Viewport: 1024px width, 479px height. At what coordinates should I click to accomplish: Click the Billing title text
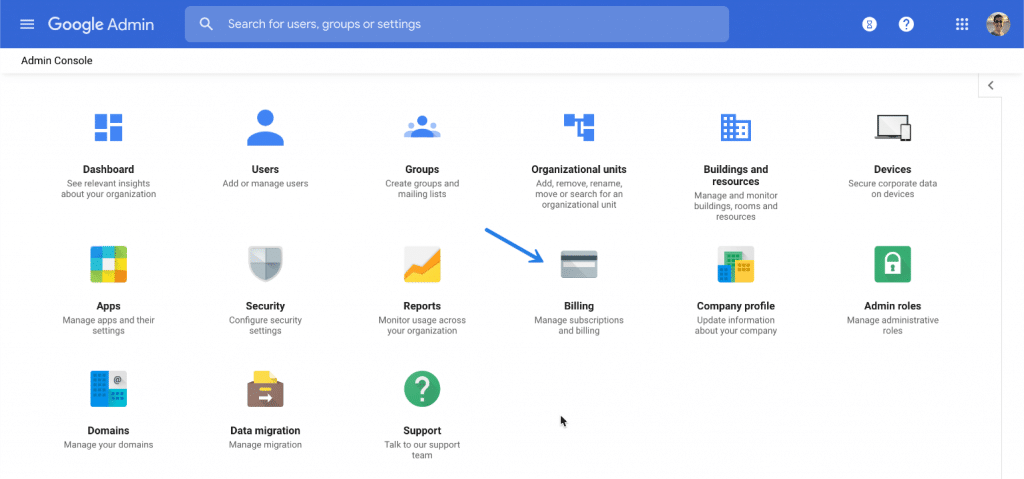click(x=579, y=306)
